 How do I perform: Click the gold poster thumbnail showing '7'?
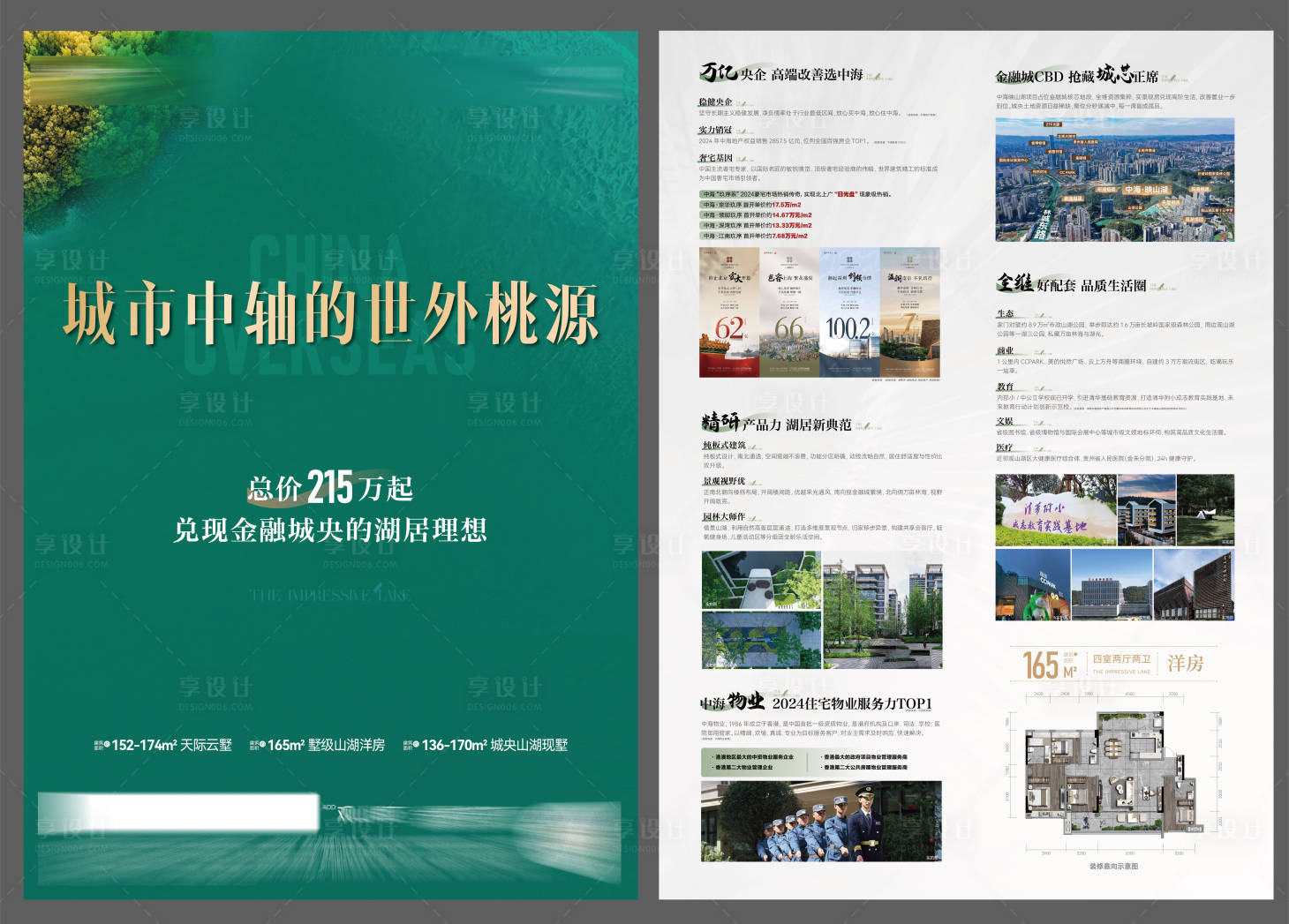[x=910, y=312]
